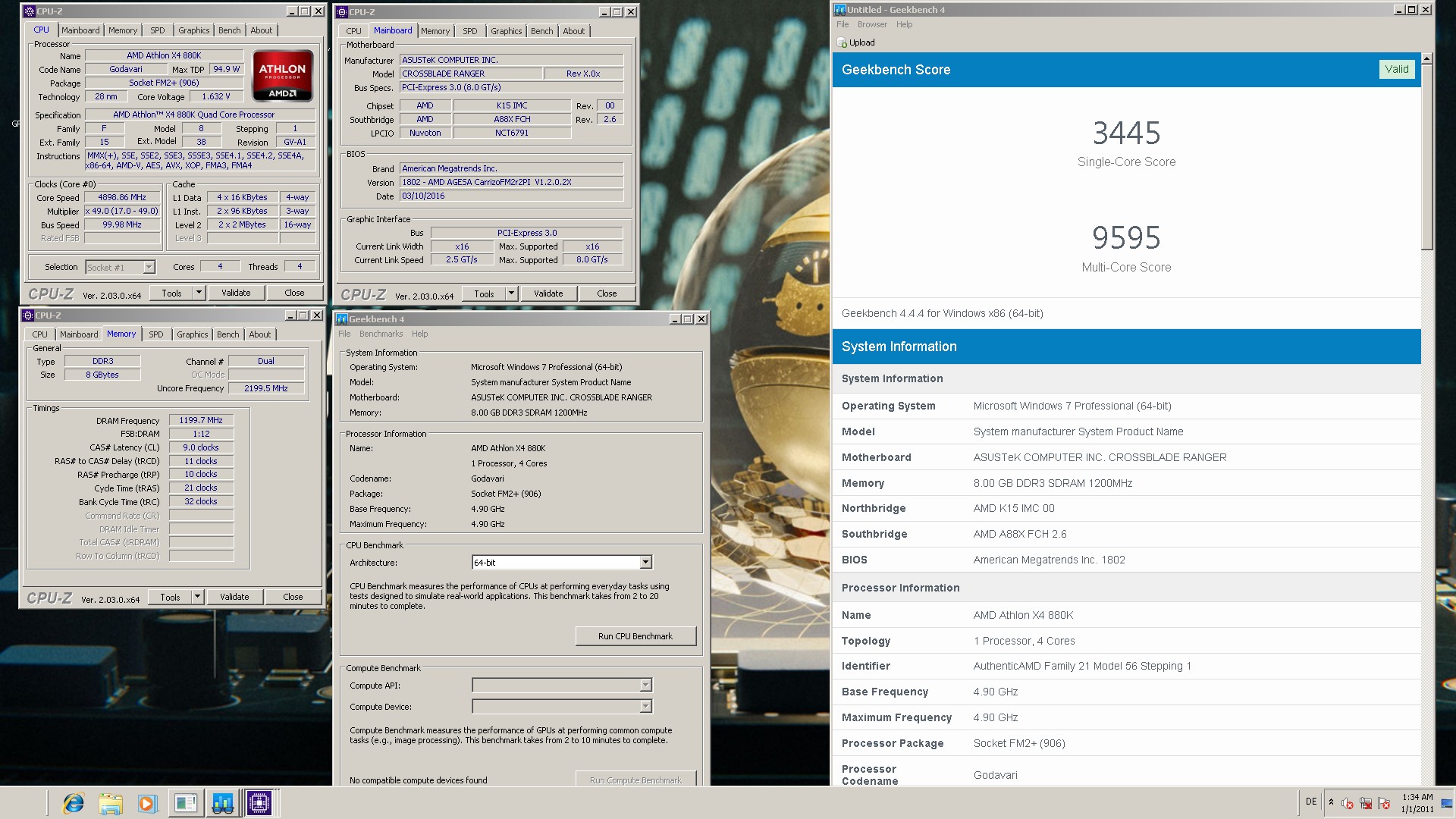Click title bar icon of Geekbench 4 window

pyautogui.click(x=342, y=319)
